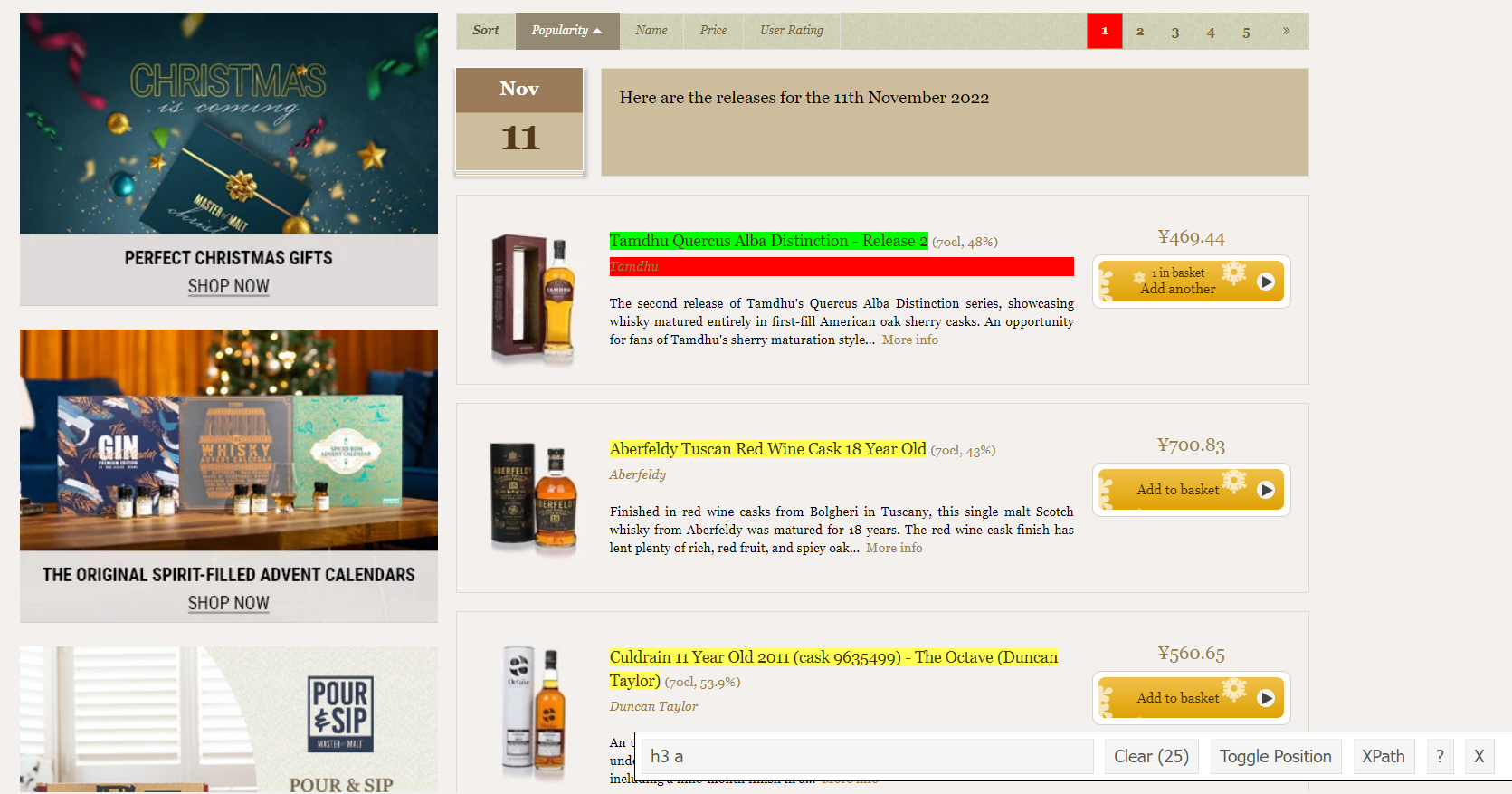
Task: Click Toggle Position in selector toolbar
Action: 1275,757
